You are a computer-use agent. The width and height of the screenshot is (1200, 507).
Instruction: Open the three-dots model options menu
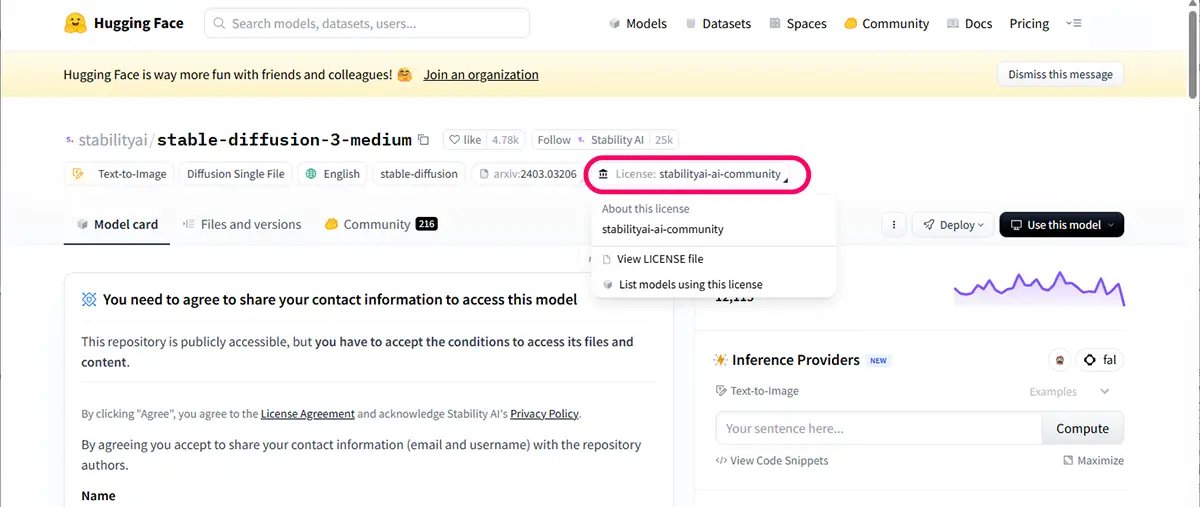click(893, 225)
